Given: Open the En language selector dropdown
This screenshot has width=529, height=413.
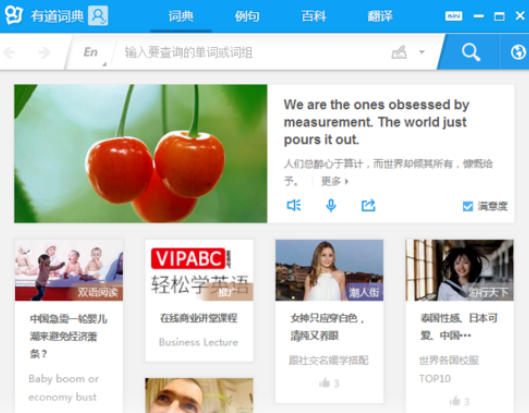Looking at the screenshot, I should 91,52.
